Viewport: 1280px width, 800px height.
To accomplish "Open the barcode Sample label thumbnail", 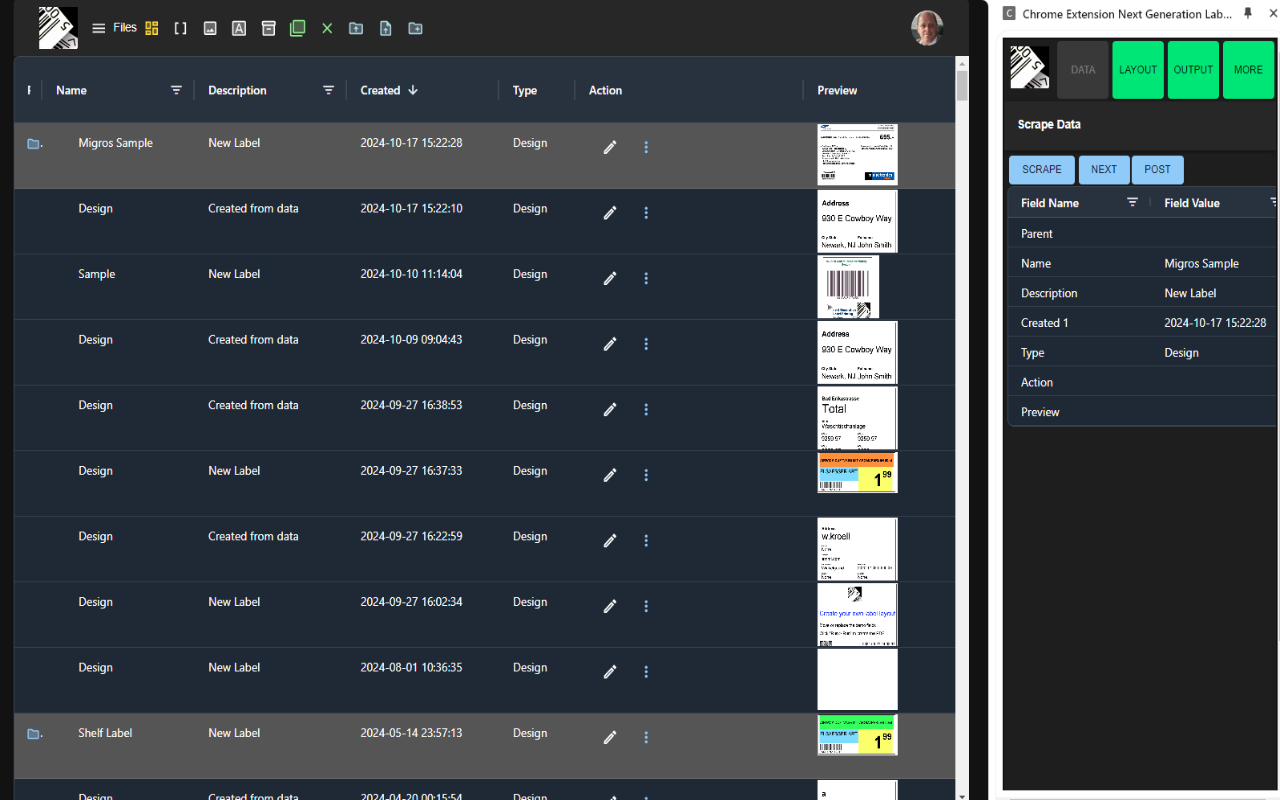I will (x=848, y=287).
